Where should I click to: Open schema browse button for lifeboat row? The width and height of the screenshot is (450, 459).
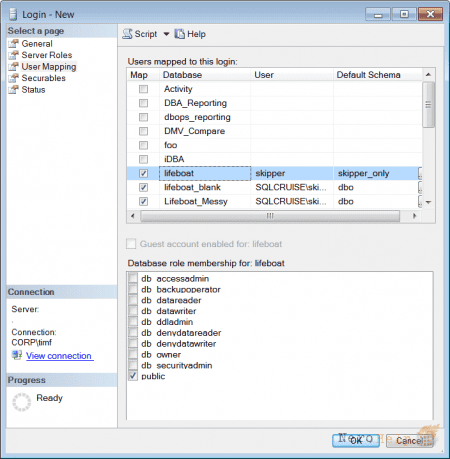[420, 173]
